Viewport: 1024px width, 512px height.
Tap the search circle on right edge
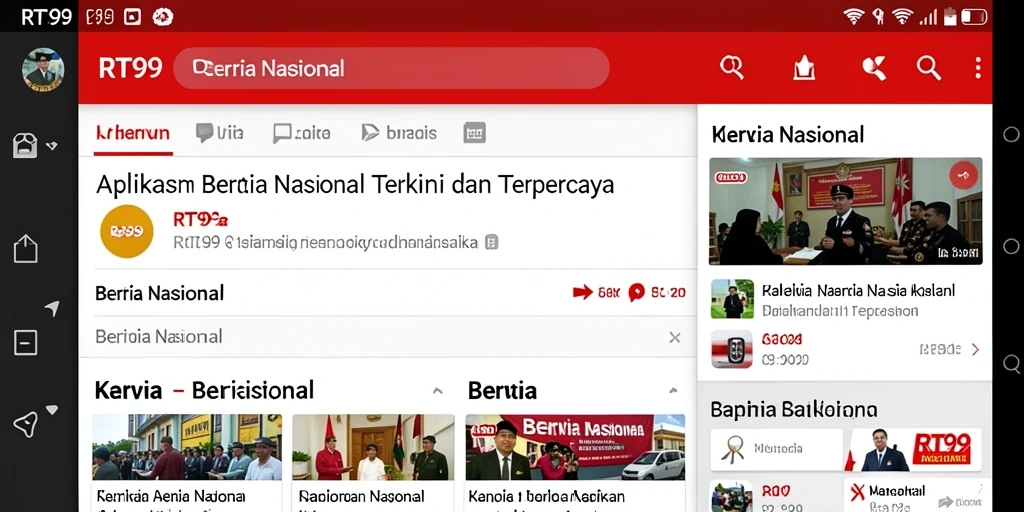(1012, 363)
